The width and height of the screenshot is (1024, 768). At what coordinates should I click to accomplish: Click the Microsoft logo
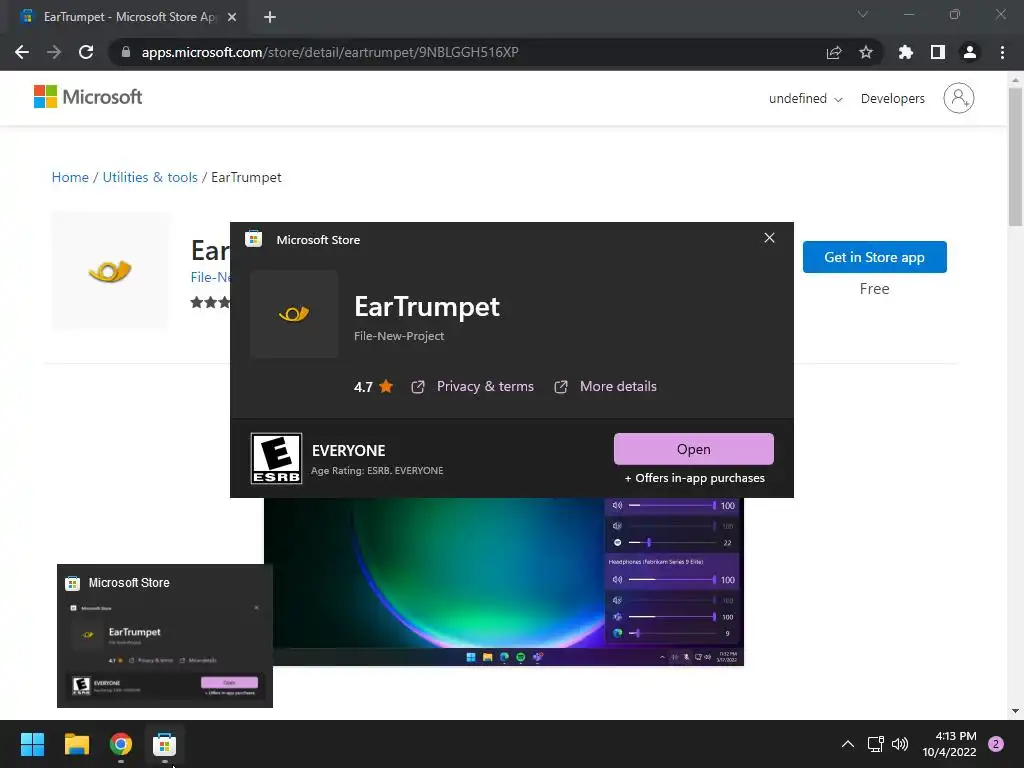point(88,97)
